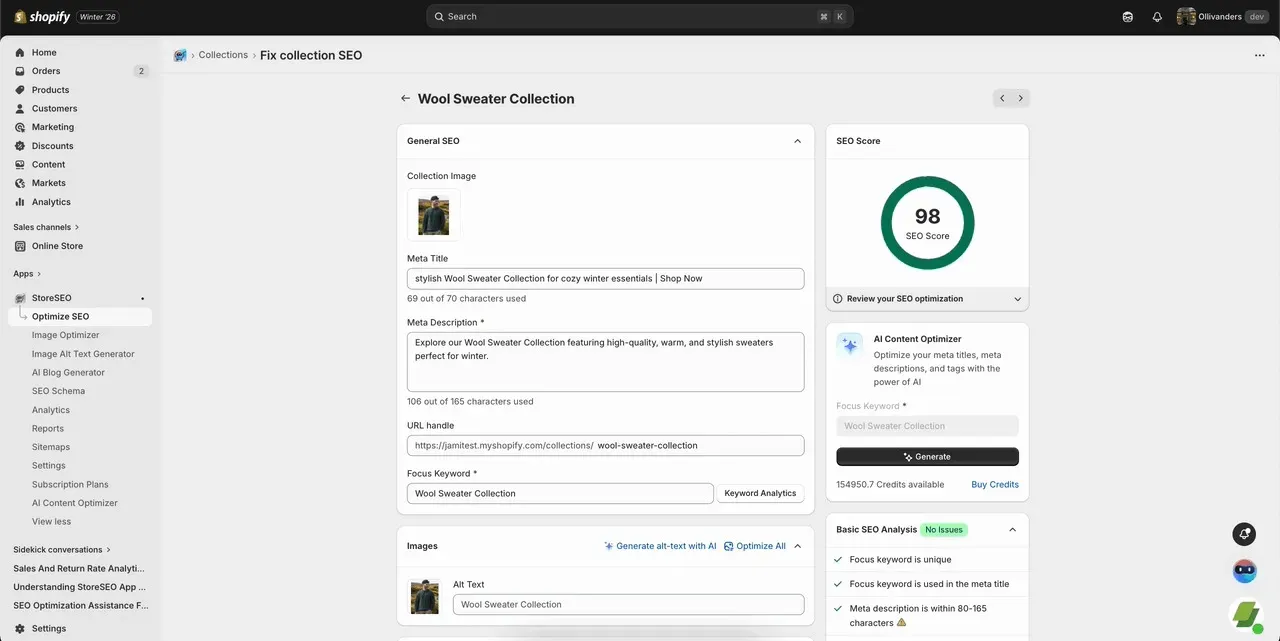Click the Home house icon
The width and height of the screenshot is (1280, 641).
20,52
